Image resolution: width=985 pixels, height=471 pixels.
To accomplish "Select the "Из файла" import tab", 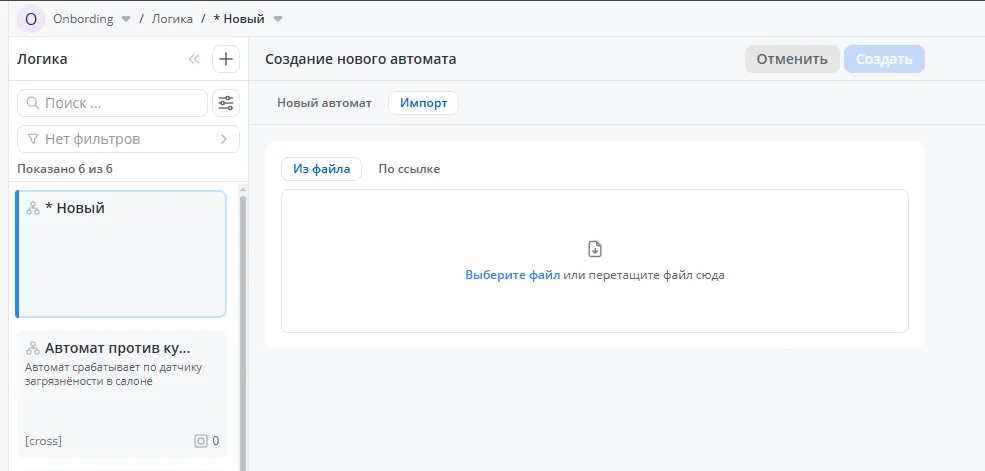I will point(322,169).
